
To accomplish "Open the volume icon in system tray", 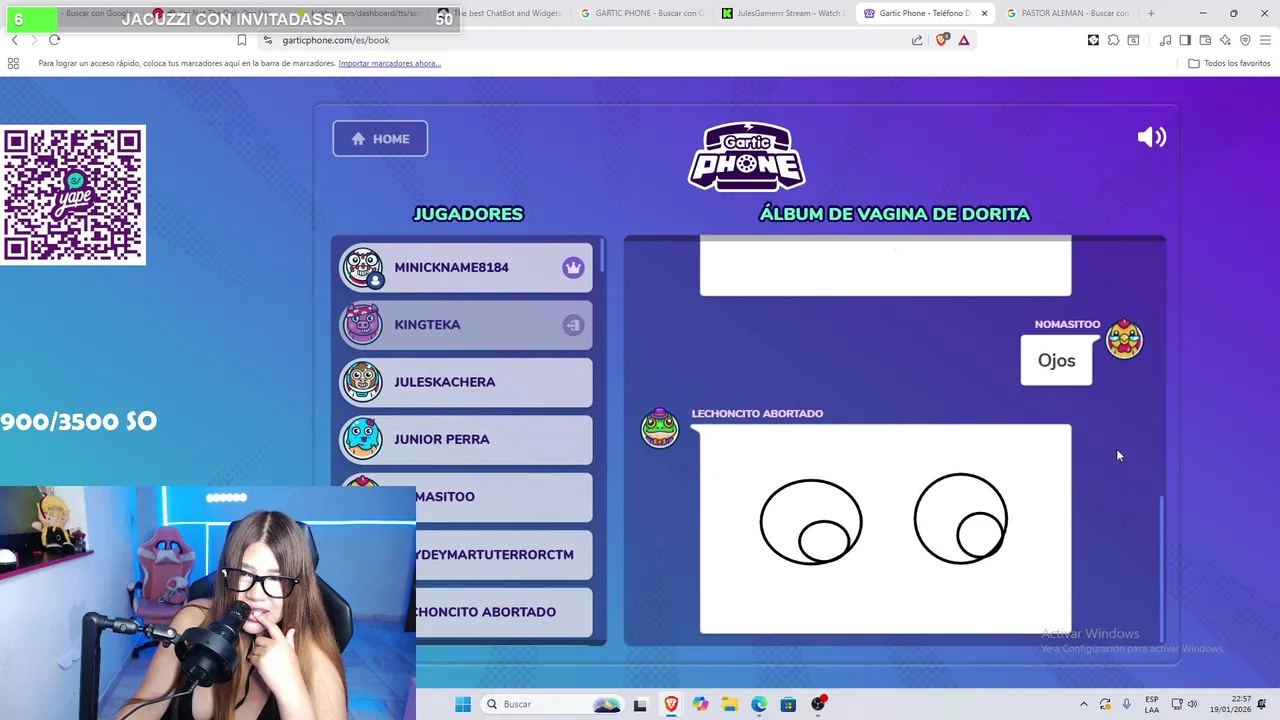I will click(1192, 704).
